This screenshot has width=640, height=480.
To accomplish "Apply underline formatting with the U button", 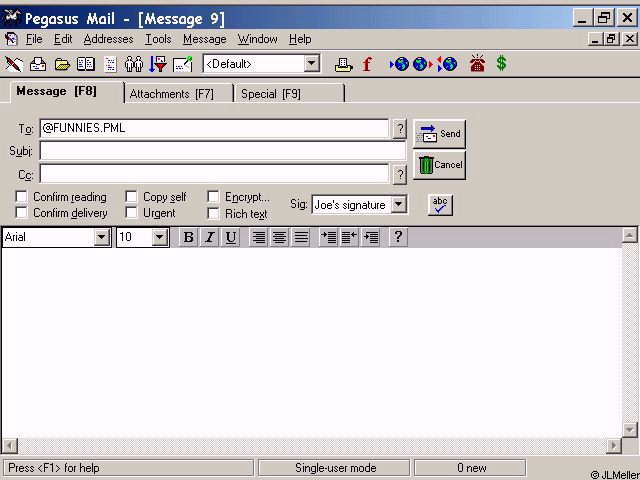I will pyautogui.click(x=231, y=237).
